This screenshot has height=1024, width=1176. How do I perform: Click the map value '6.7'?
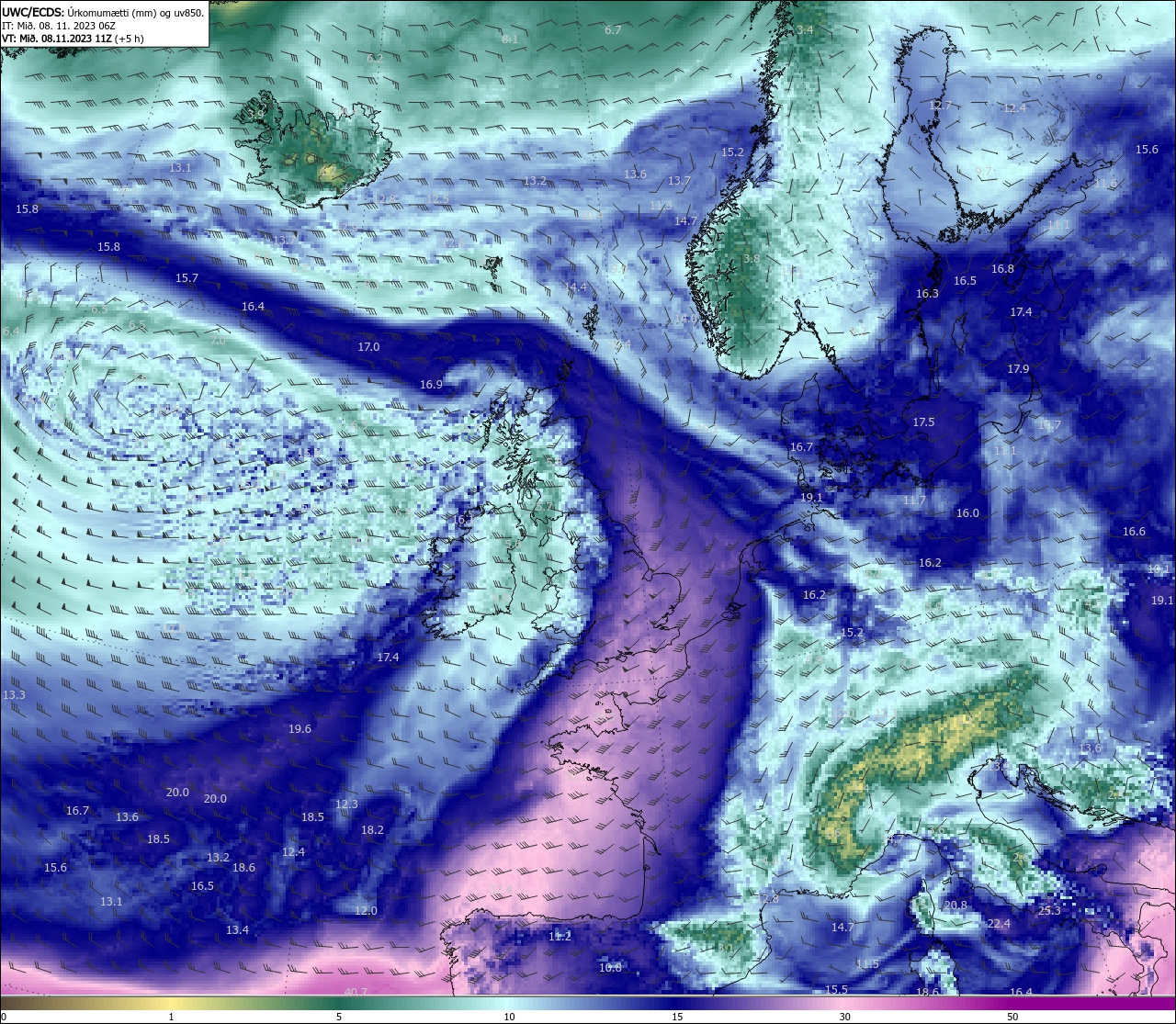(613, 30)
